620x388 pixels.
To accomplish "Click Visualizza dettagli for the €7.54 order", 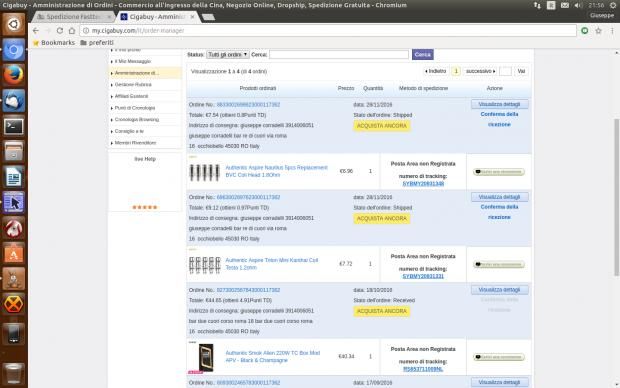I will click(499, 104).
